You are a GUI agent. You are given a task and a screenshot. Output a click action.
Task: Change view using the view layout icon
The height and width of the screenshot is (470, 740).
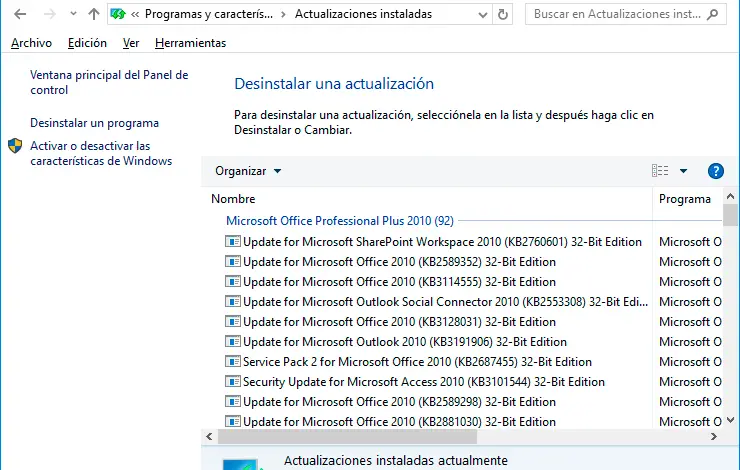click(660, 171)
